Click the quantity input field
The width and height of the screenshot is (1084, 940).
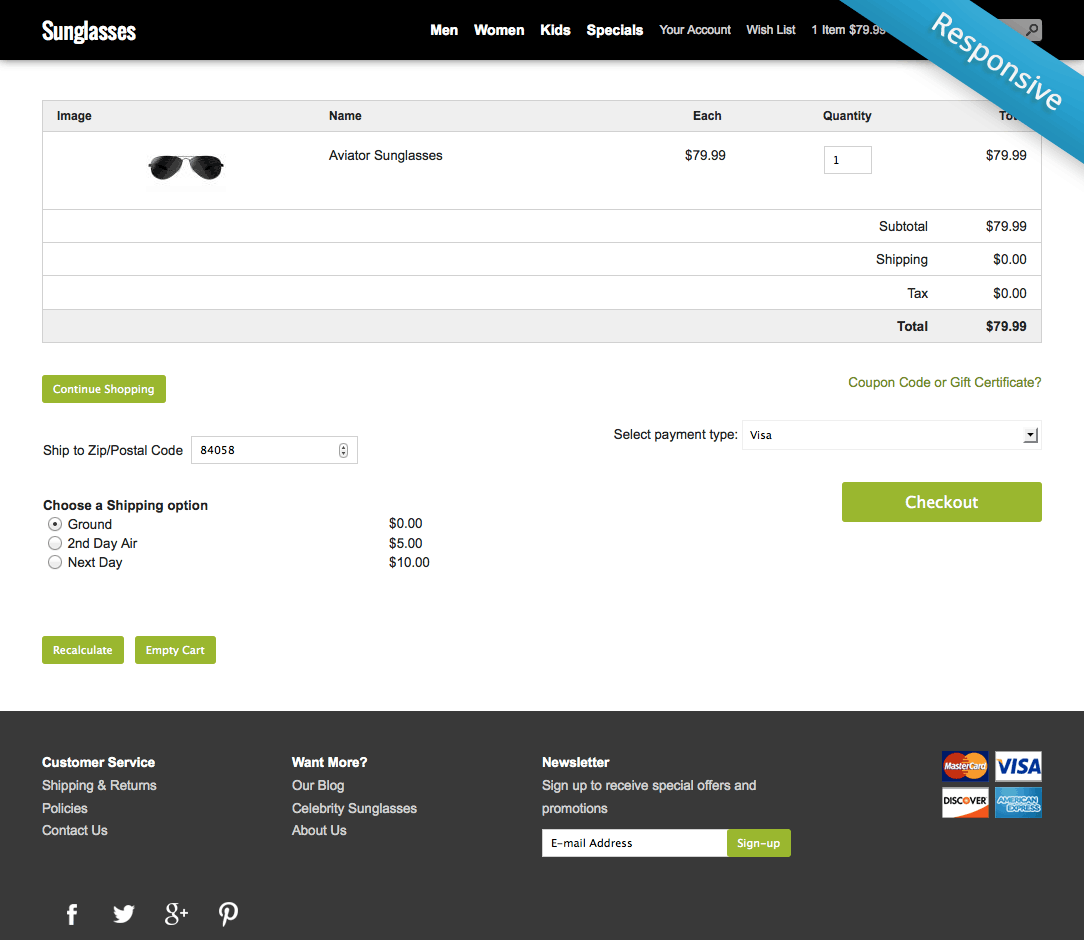847,160
